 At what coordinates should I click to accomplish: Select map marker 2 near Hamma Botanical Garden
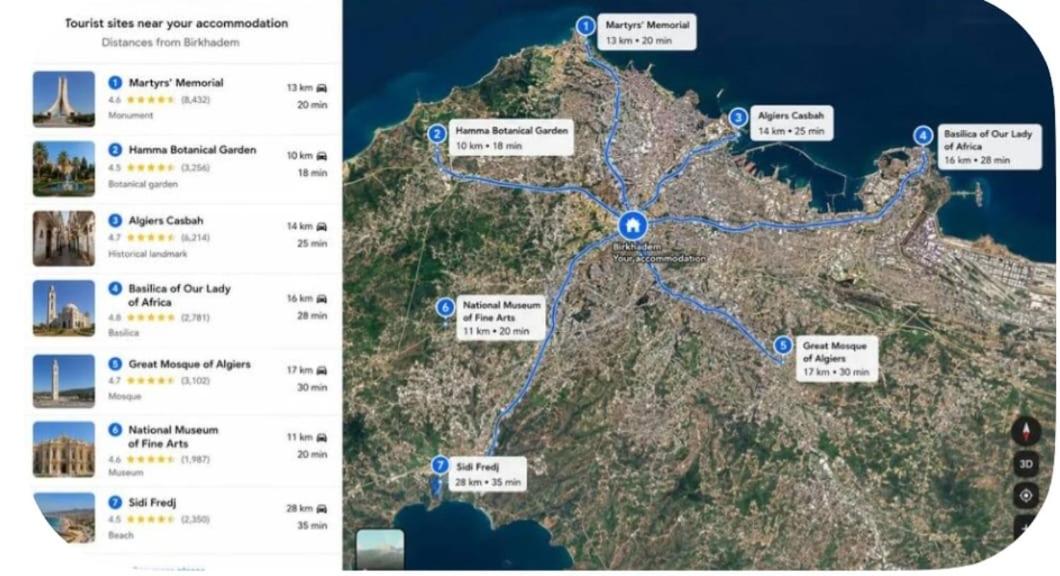coord(437,133)
